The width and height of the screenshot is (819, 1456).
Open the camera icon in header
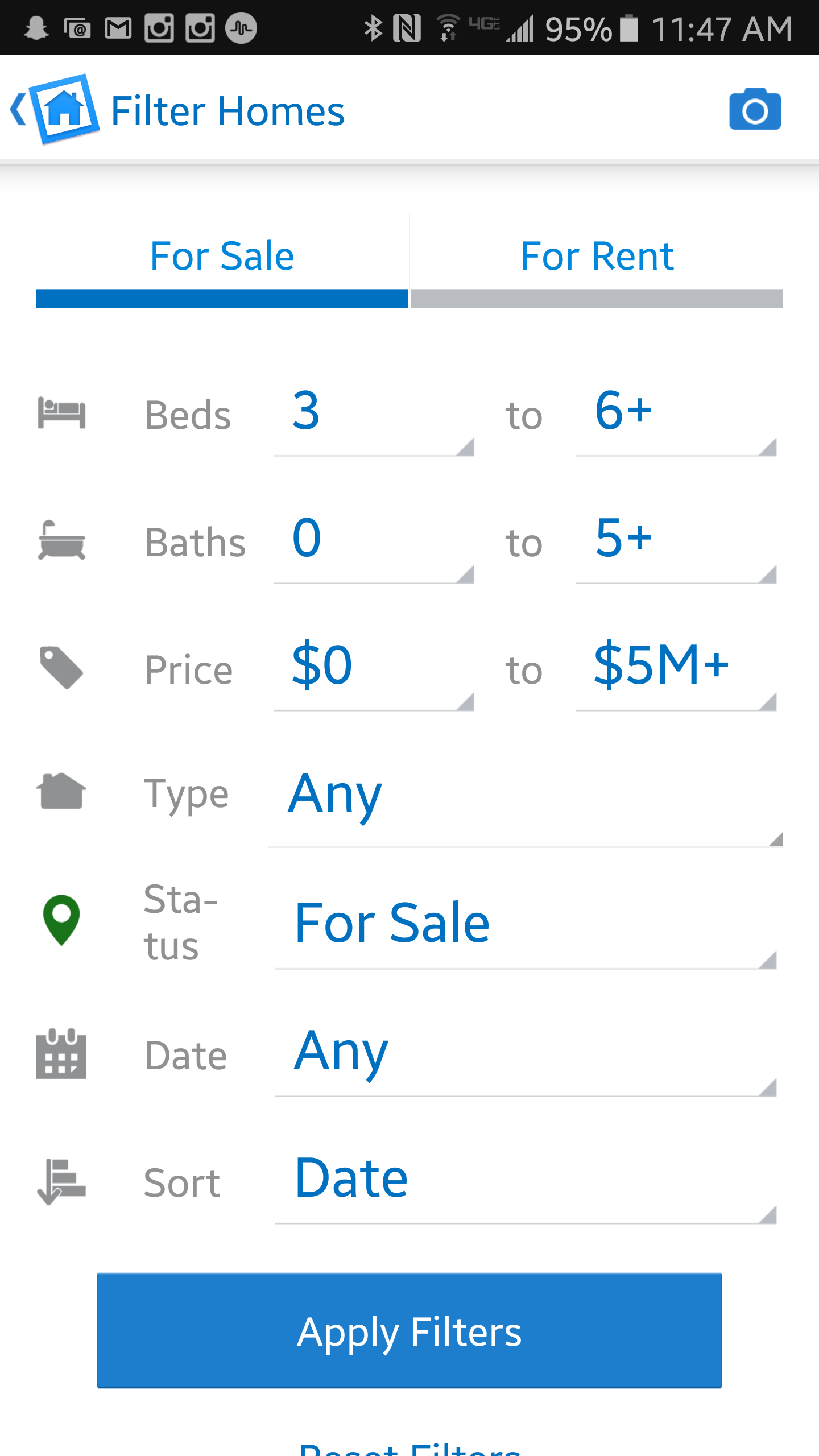point(755,109)
